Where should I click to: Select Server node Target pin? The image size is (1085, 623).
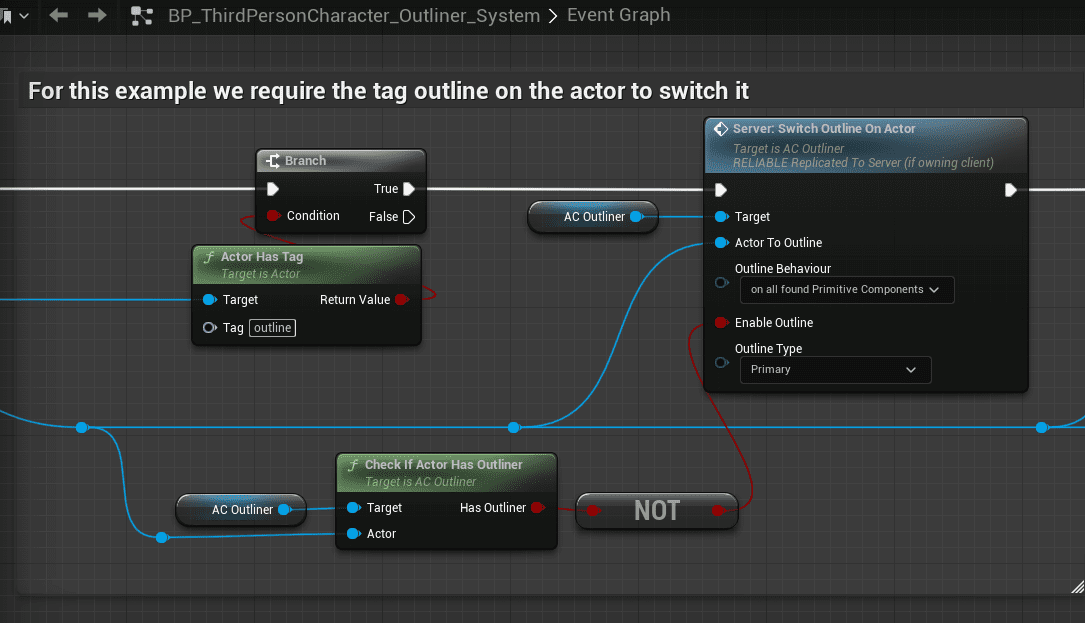click(x=722, y=217)
